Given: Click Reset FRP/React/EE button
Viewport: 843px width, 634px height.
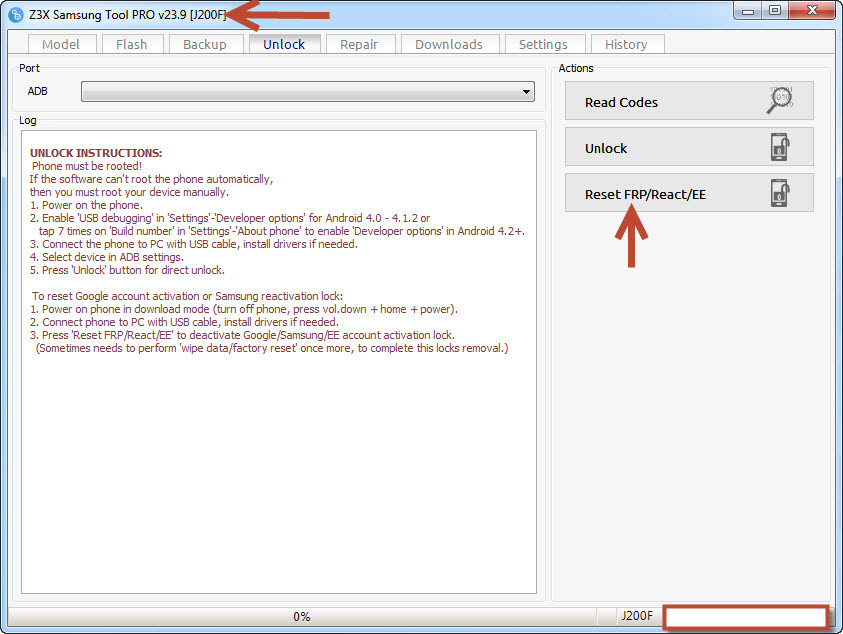Looking at the screenshot, I should point(689,193).
